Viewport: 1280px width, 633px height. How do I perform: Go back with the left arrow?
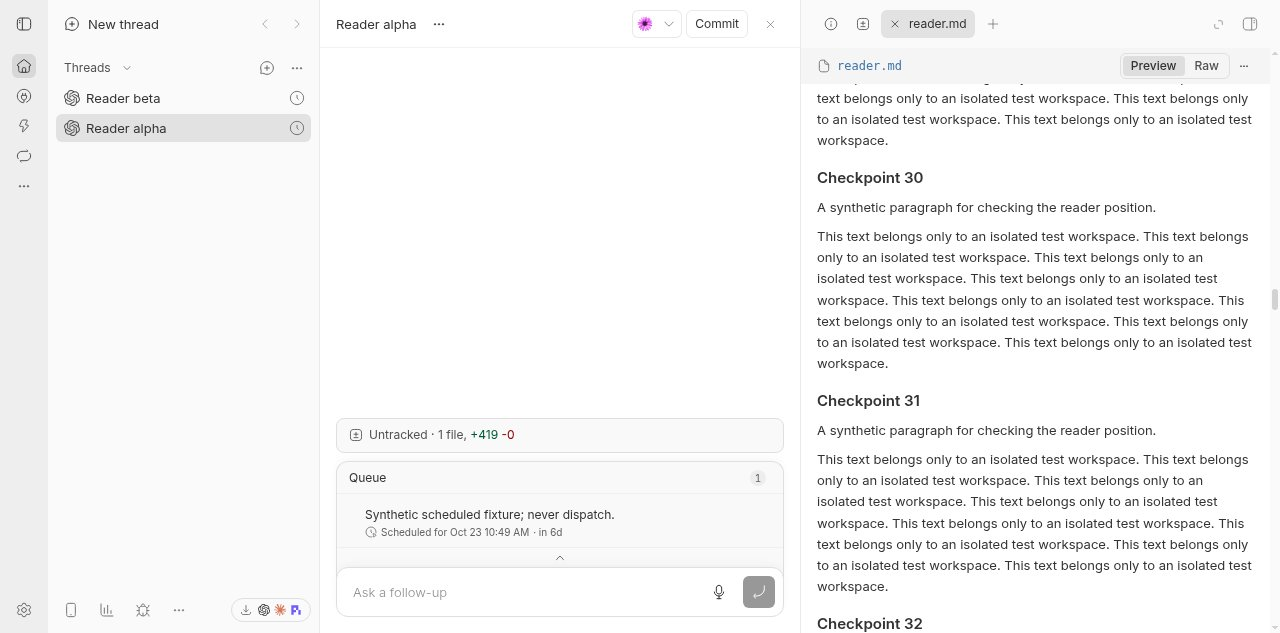click(265, 24)
